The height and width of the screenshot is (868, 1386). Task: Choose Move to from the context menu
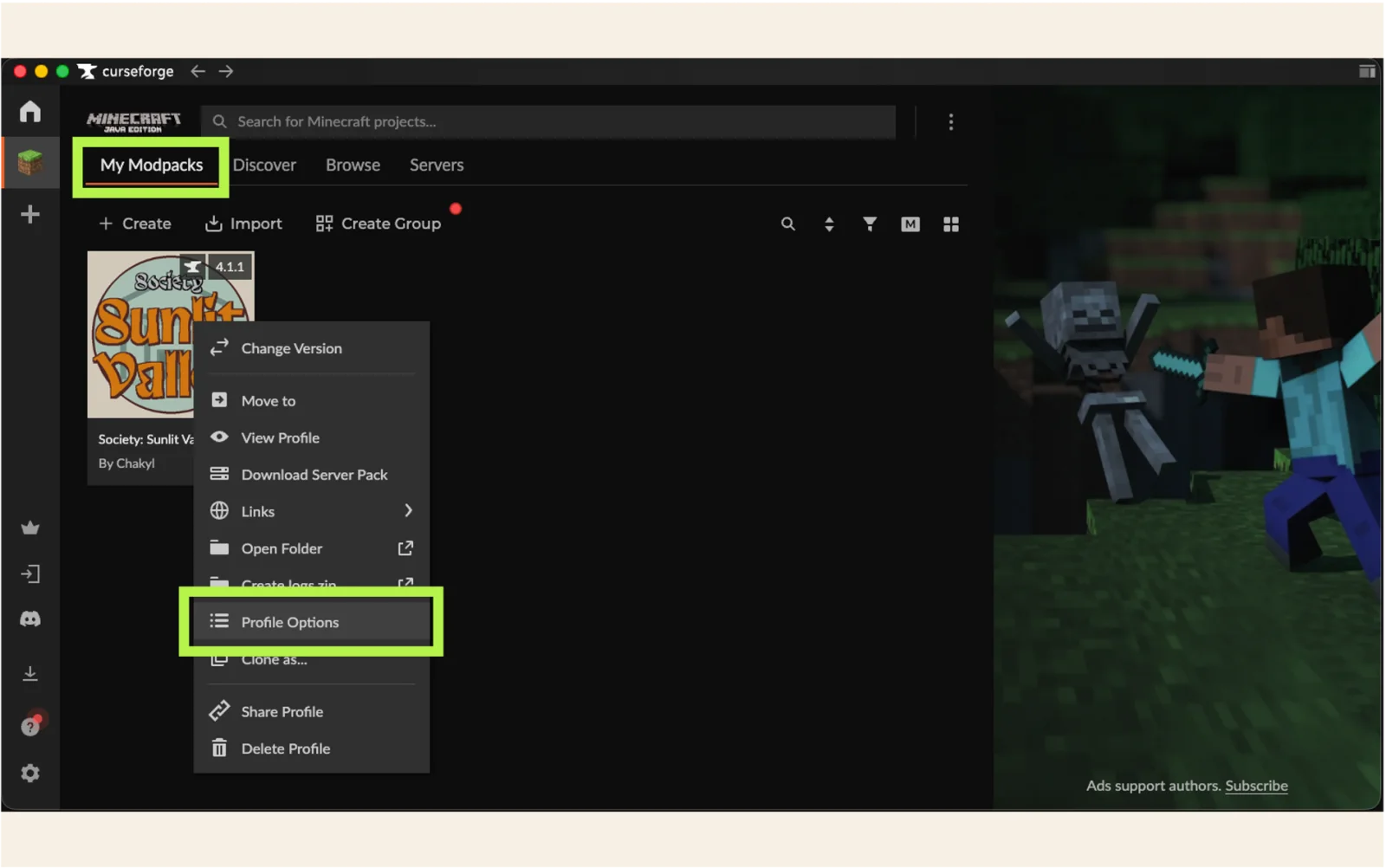point(312,401)
